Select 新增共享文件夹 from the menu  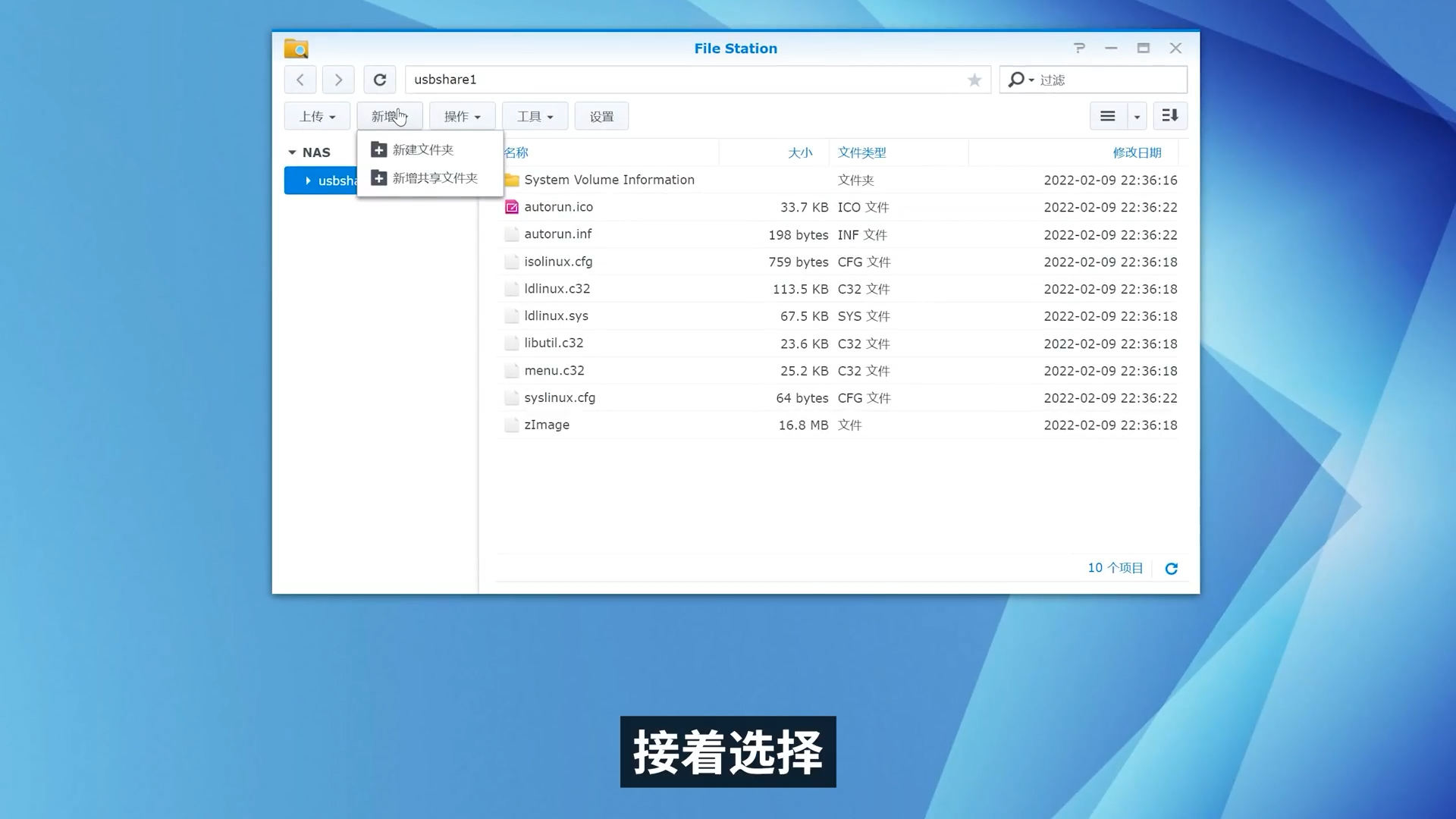[435, 177]
